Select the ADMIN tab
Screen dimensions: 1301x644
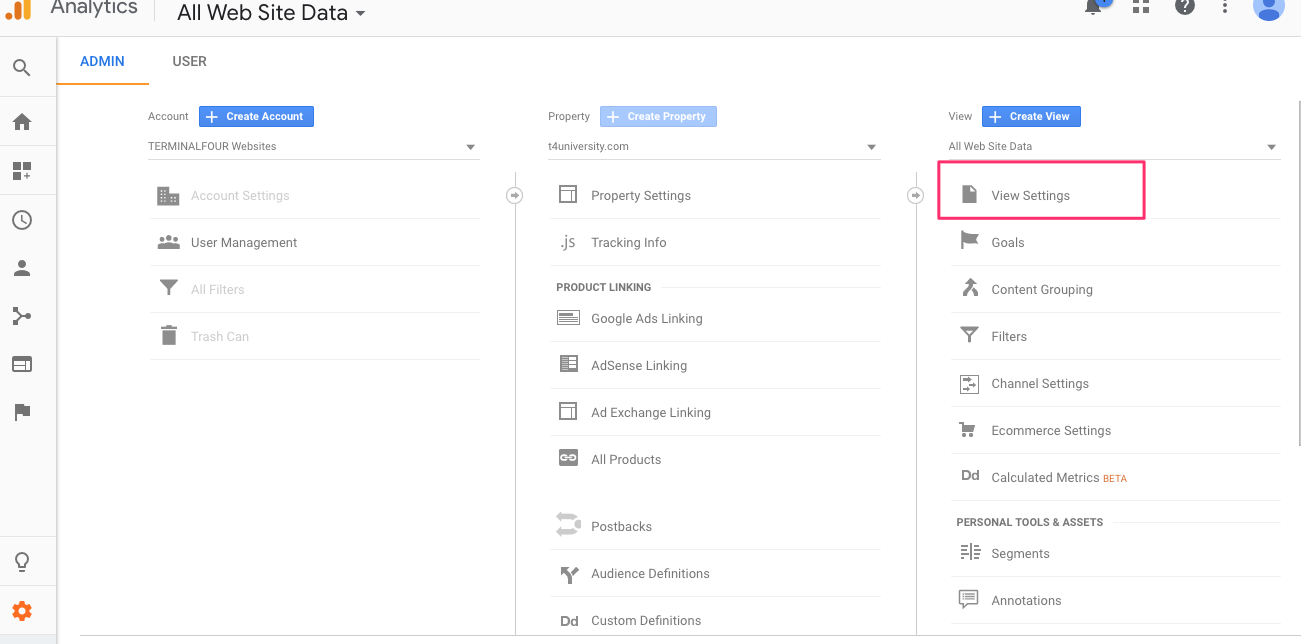[x=102, y=61]
